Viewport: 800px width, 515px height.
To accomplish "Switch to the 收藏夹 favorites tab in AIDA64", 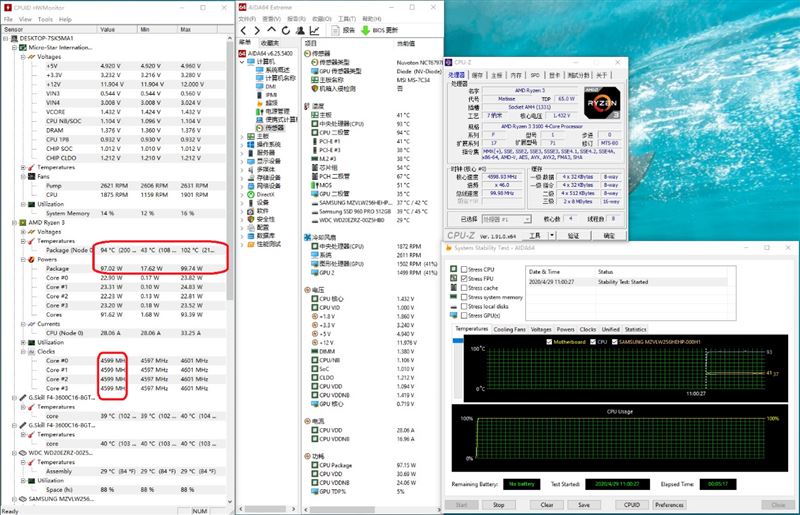I will [x=269, y=43].
